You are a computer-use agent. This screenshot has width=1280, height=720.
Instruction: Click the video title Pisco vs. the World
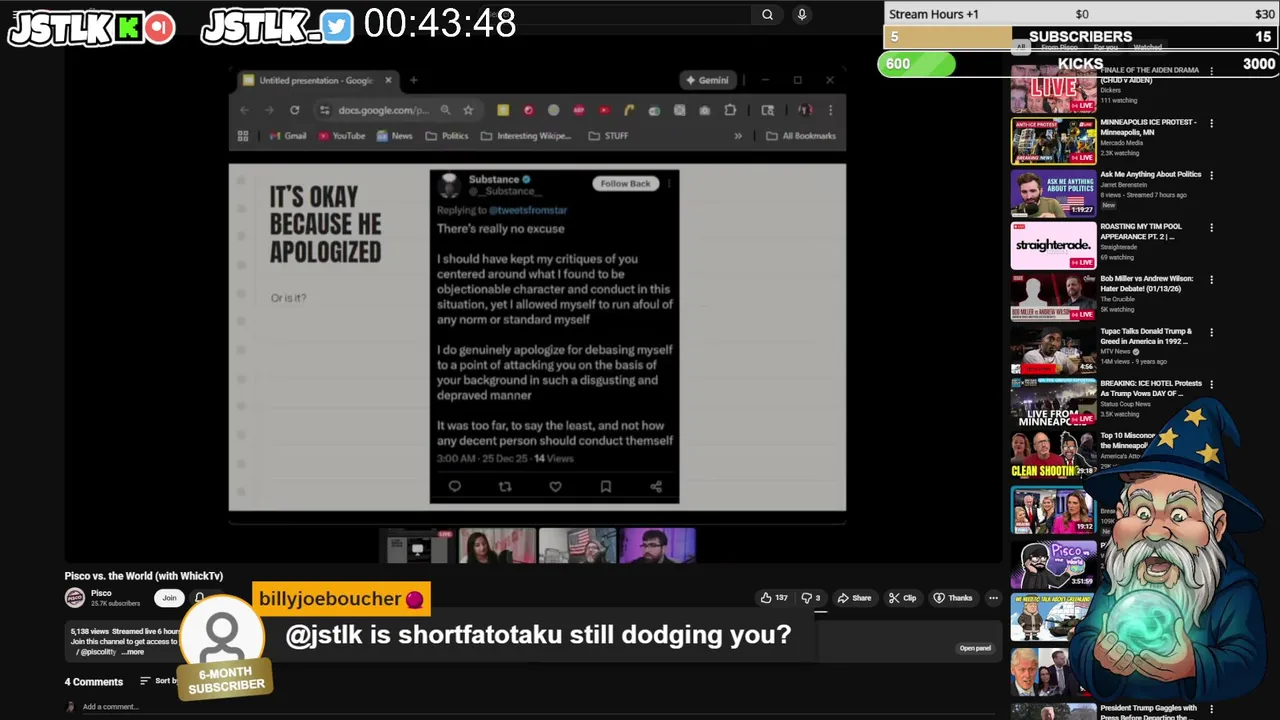(x=144, y=576)
